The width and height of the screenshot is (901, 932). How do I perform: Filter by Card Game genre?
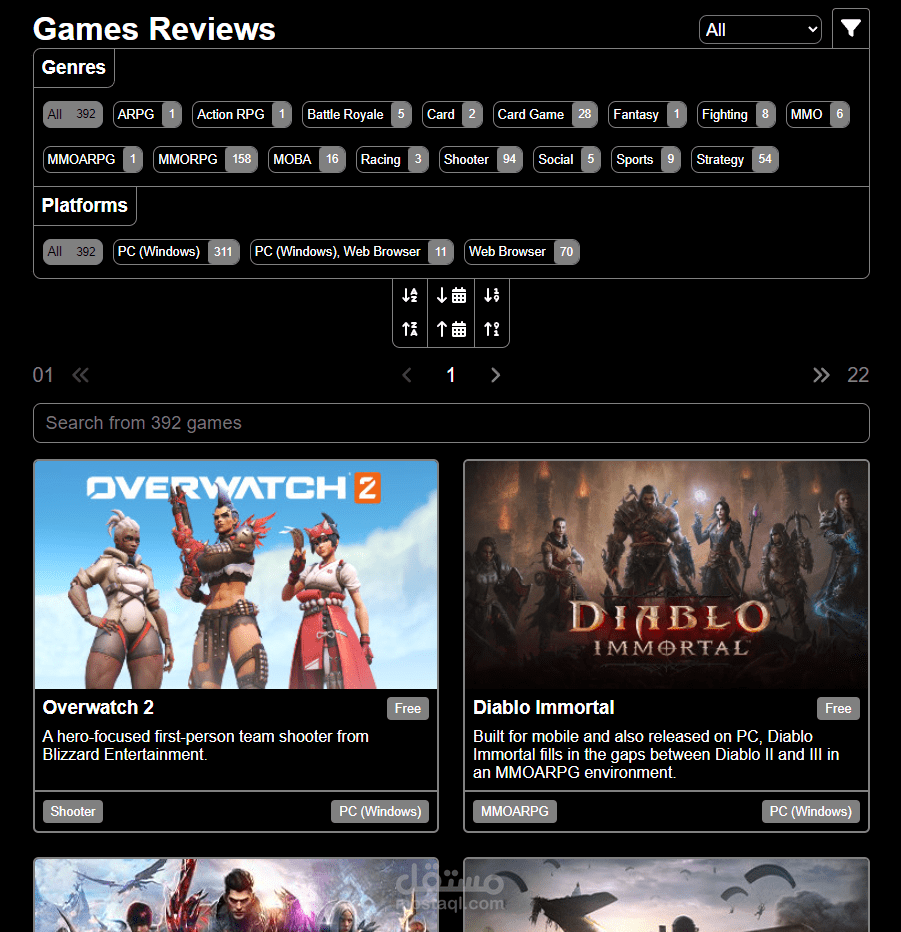tap(545, 114)
